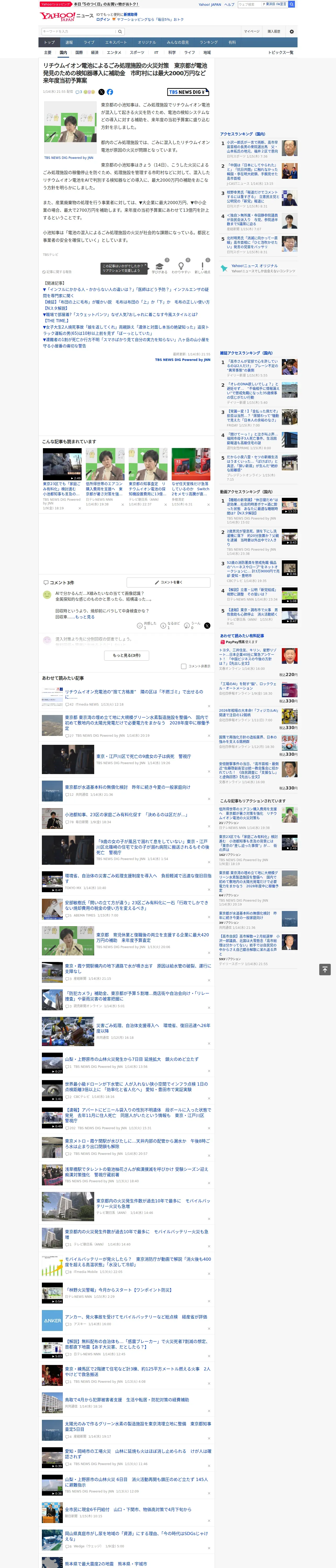The image size is (336, 1568).
Task: Open the みんなの意見 navigation tab
Action: pos(177,43)
